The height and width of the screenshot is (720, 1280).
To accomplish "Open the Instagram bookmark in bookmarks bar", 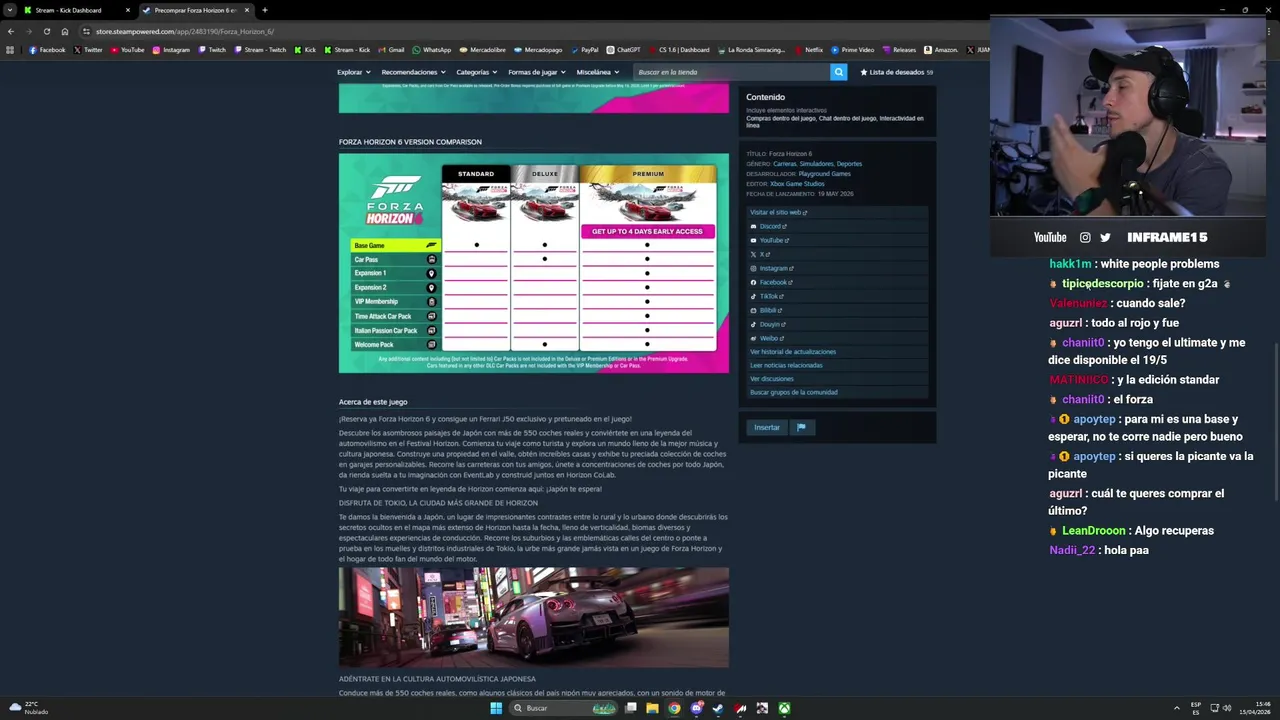I will click(171, 50).
